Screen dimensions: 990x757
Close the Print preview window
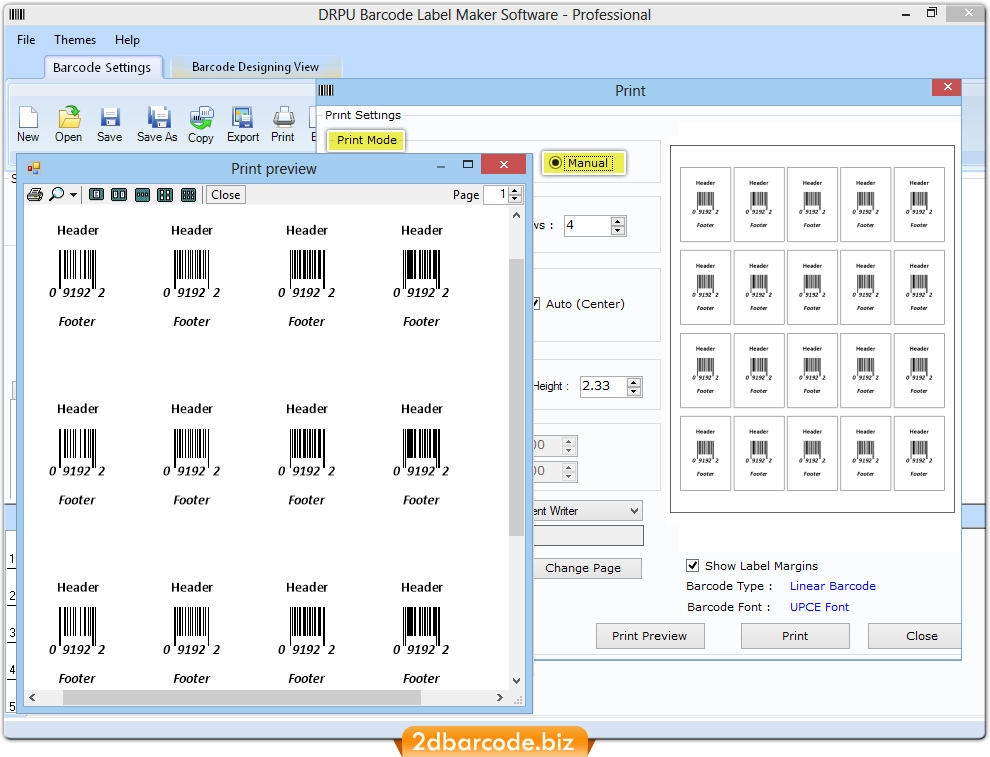point(503,164)
